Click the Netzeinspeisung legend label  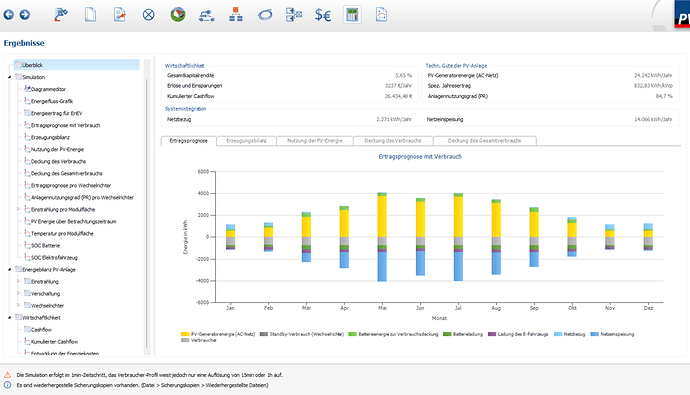617,334
